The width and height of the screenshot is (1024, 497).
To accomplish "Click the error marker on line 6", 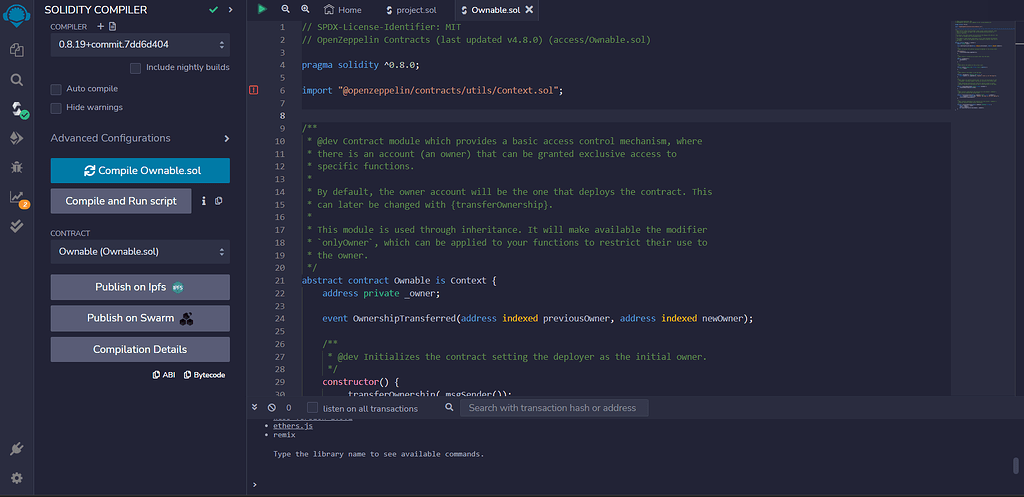I will (x=254, y=90).
